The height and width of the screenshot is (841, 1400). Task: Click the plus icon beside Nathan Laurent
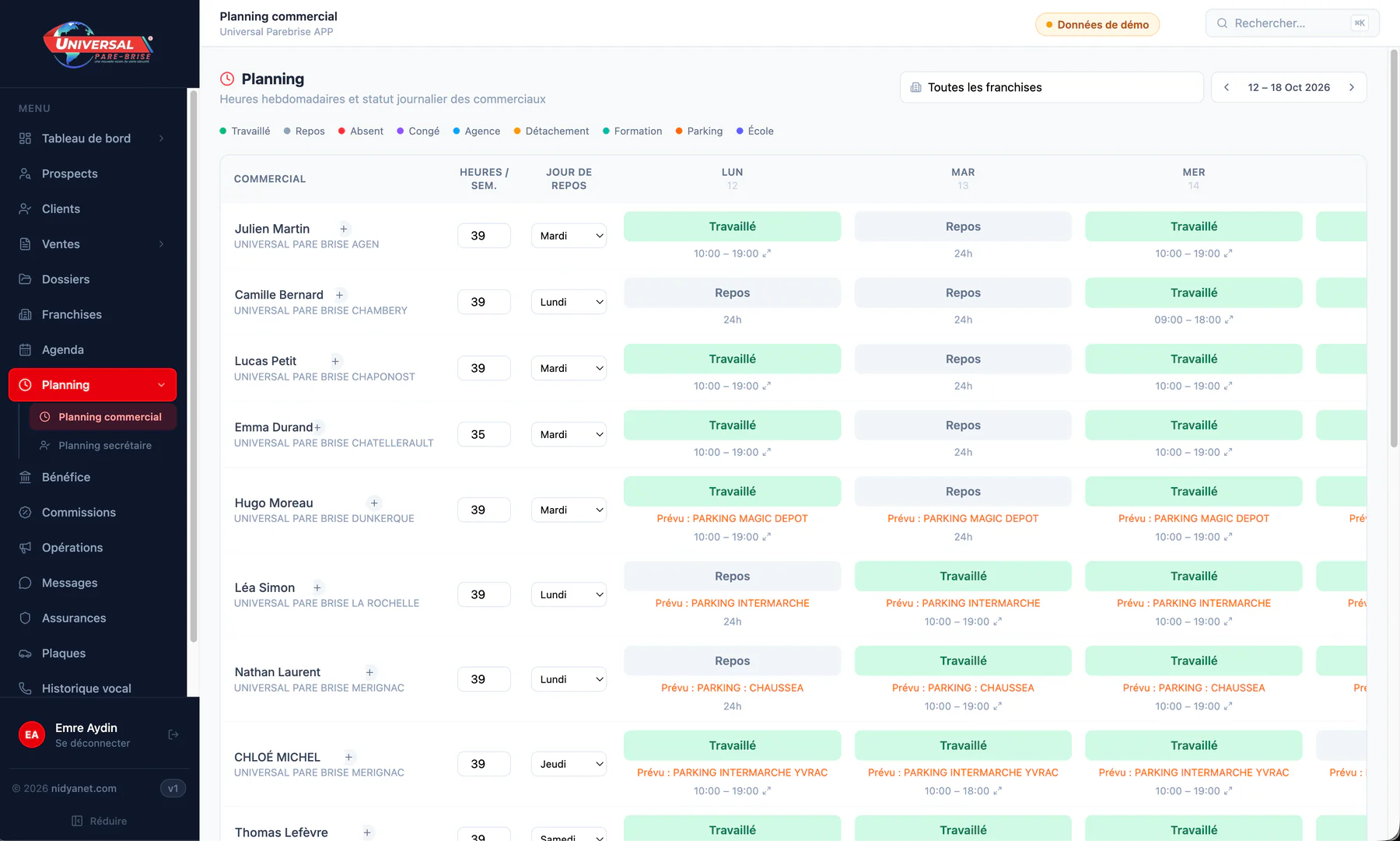[x=369, y=672]
